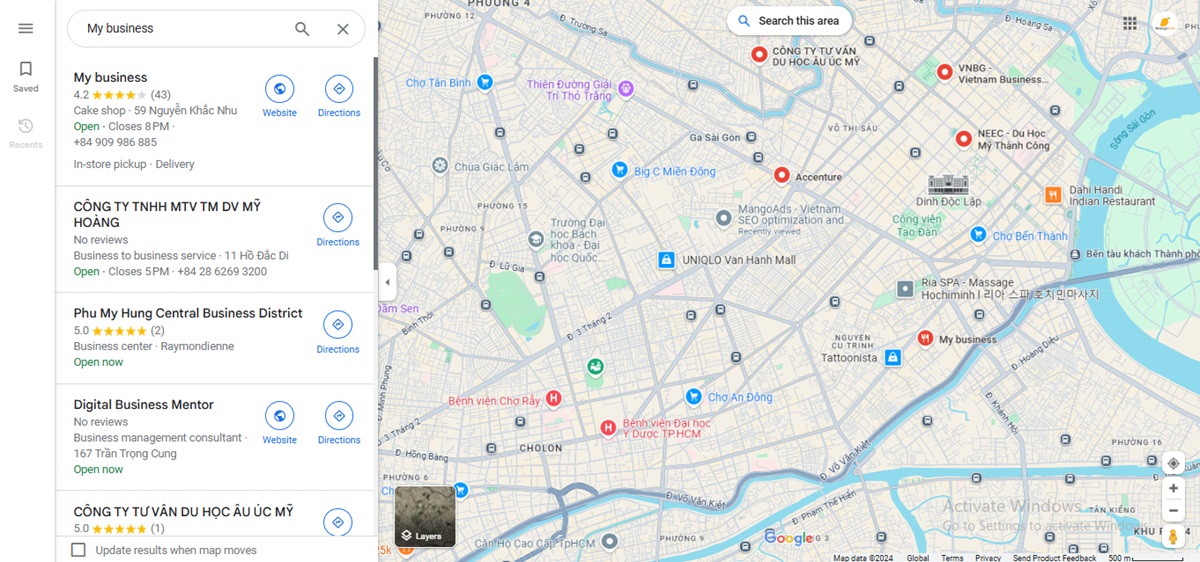The width and height of the screenshot is (1200, 562).
Task: Select the Accenture map pin
Action: (782, 175)
